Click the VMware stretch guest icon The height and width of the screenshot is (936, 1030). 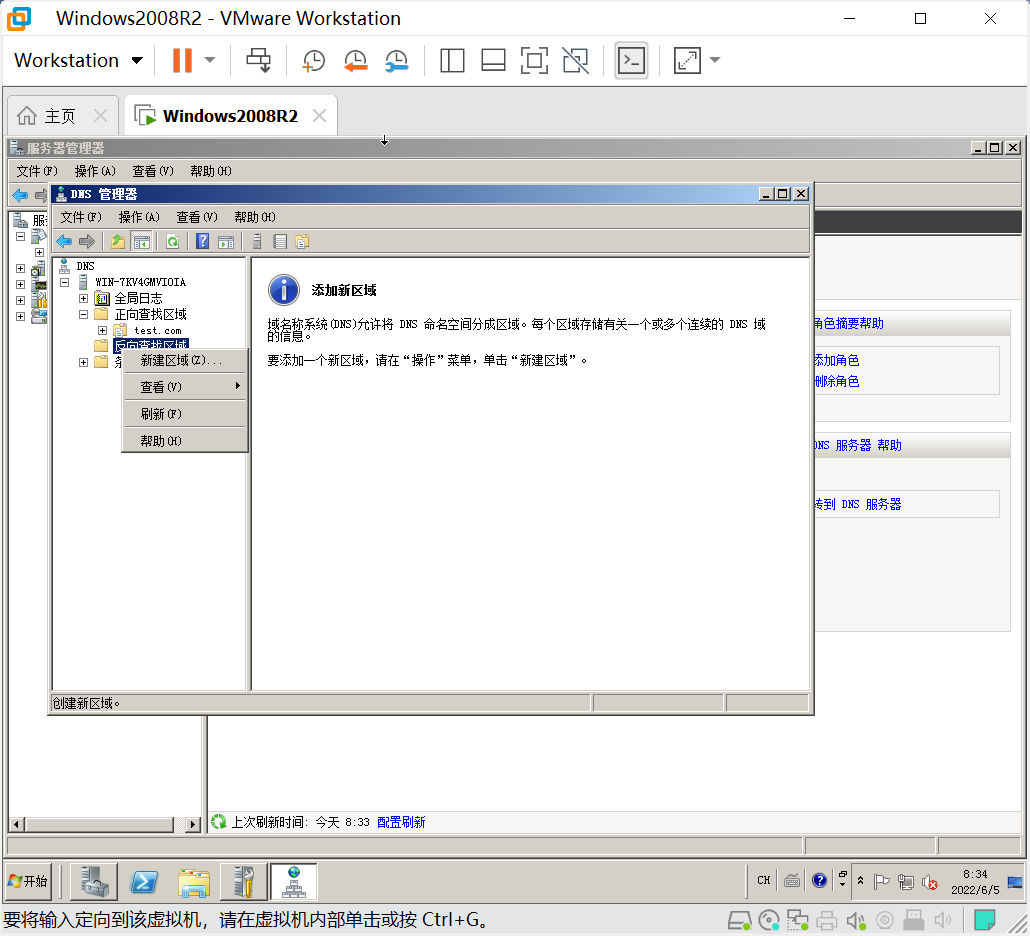point(687,60)
